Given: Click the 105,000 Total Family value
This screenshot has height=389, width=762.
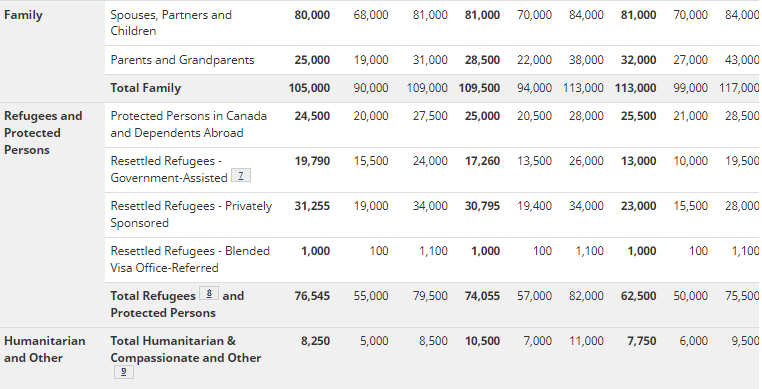Looking at the screenshot, I should 309,88.
